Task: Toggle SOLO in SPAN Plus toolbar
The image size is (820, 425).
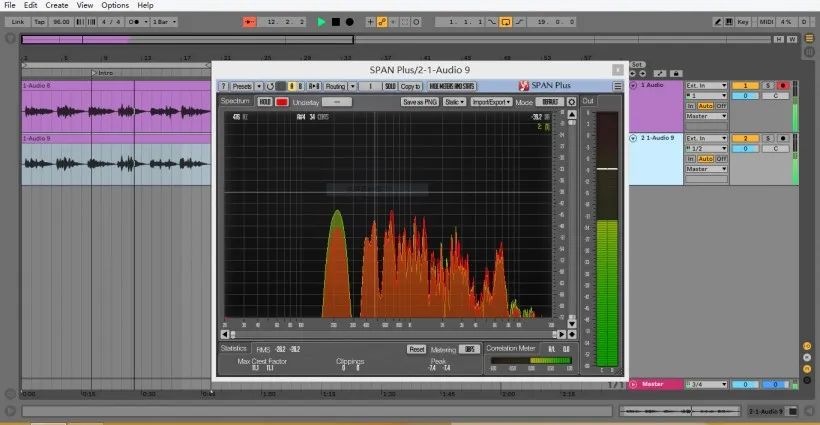Action: [x=390, y=87]
